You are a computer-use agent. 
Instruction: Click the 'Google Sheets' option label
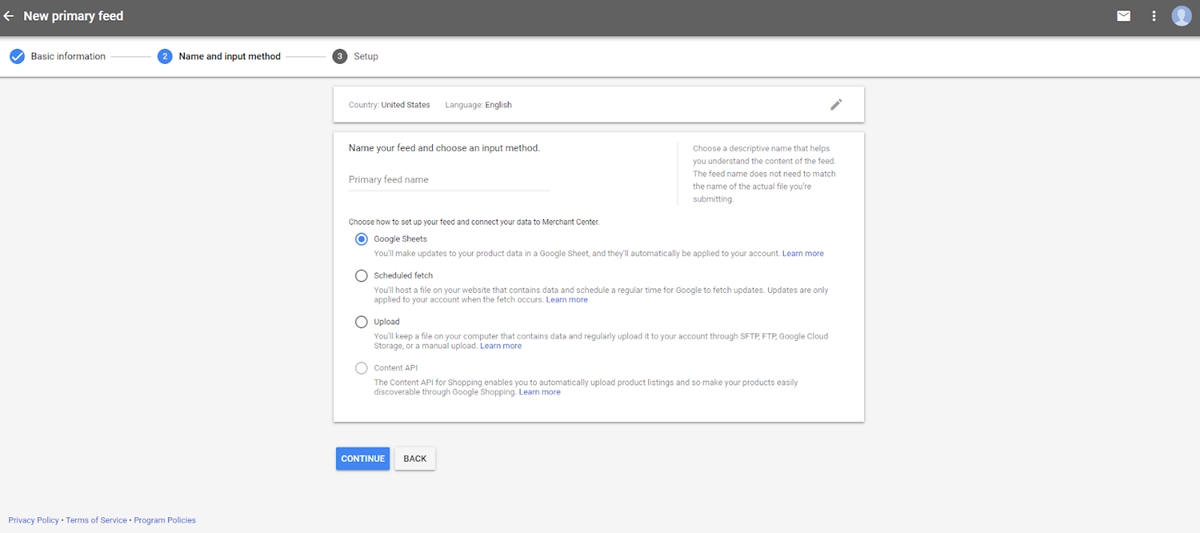[400, 239]
